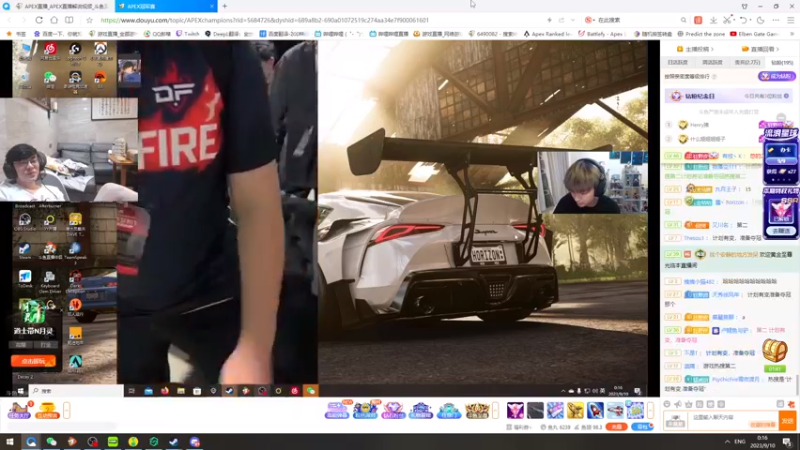Screen dimensions: 800x450
Task: Send the airplane gift item
Action: coord(615,410)
